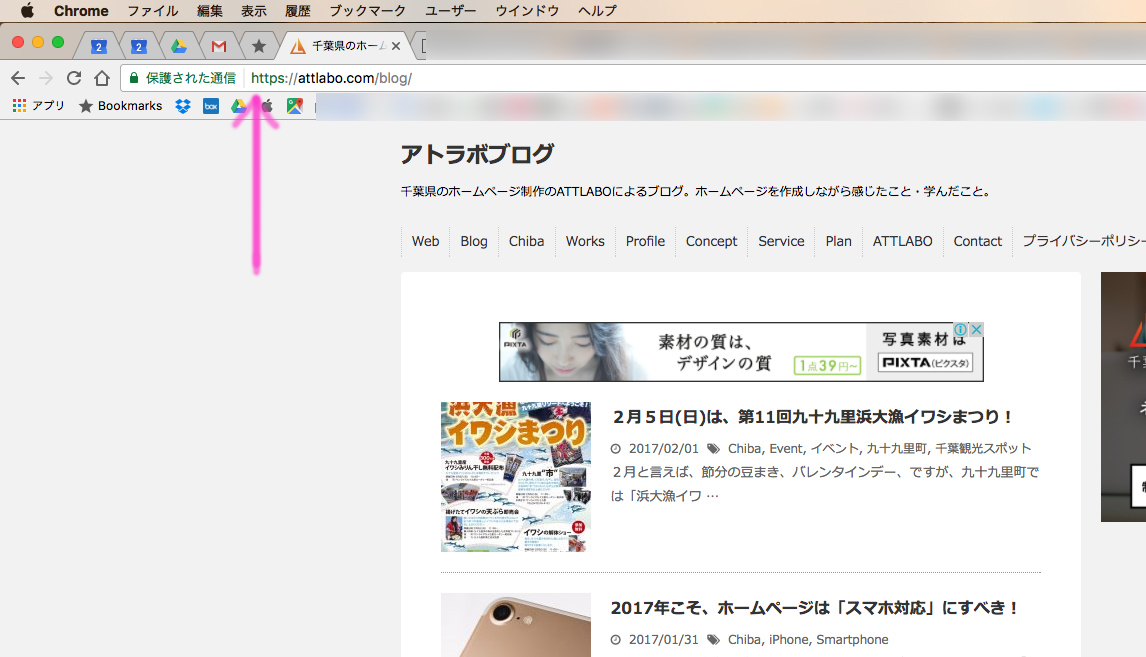Open the Plan navigation link
The height and width of the screenshot is (657, 1146).
838,241
